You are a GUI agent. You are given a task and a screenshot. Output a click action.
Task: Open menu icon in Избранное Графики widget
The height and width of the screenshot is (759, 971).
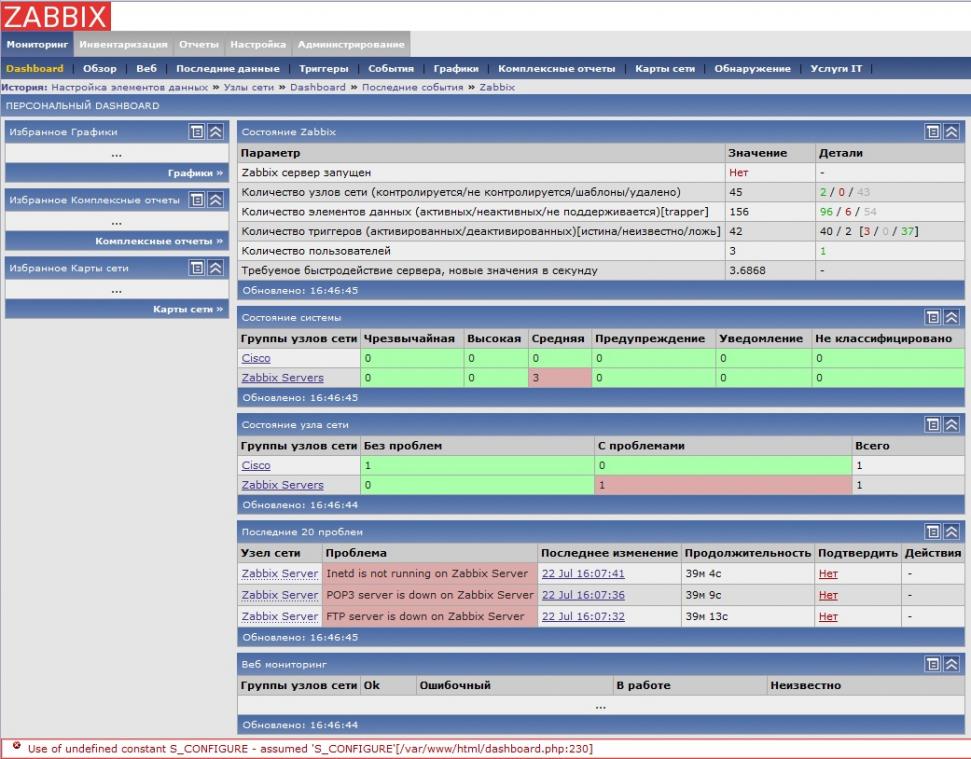point(197,131)
